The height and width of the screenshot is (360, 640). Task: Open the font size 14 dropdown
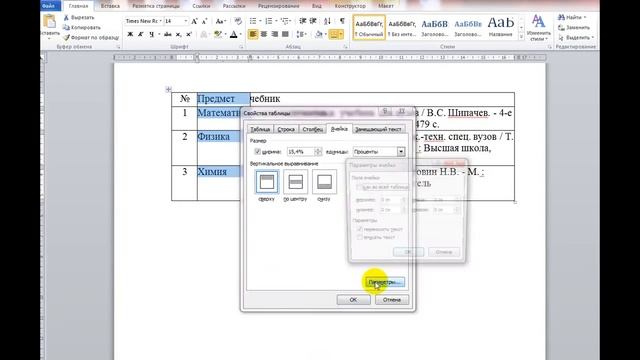point(186,21)
